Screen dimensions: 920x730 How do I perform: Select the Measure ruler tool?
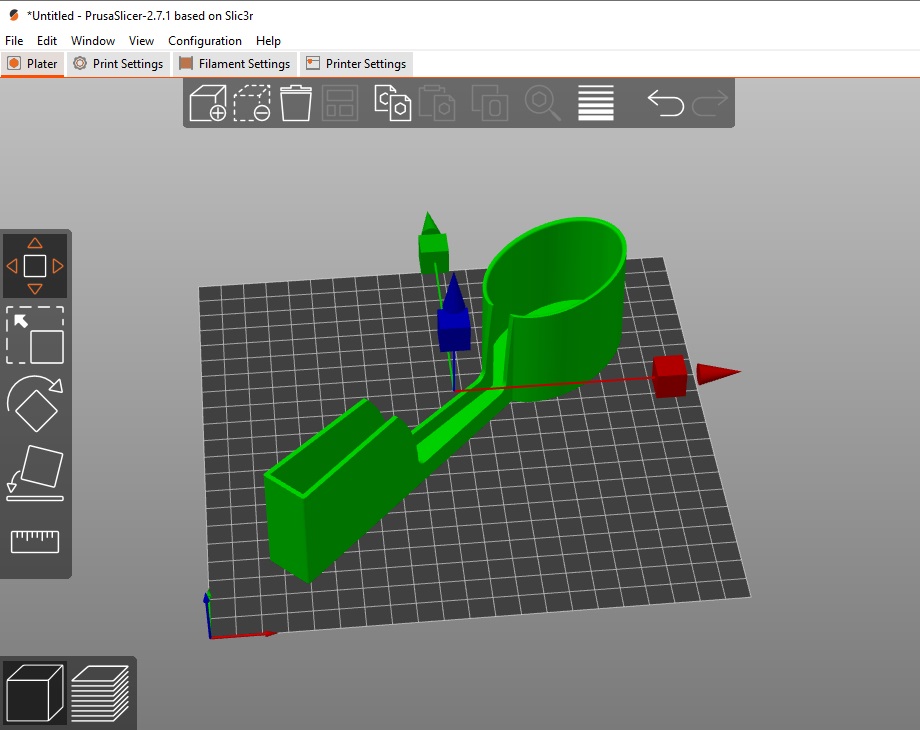point(35,541)
